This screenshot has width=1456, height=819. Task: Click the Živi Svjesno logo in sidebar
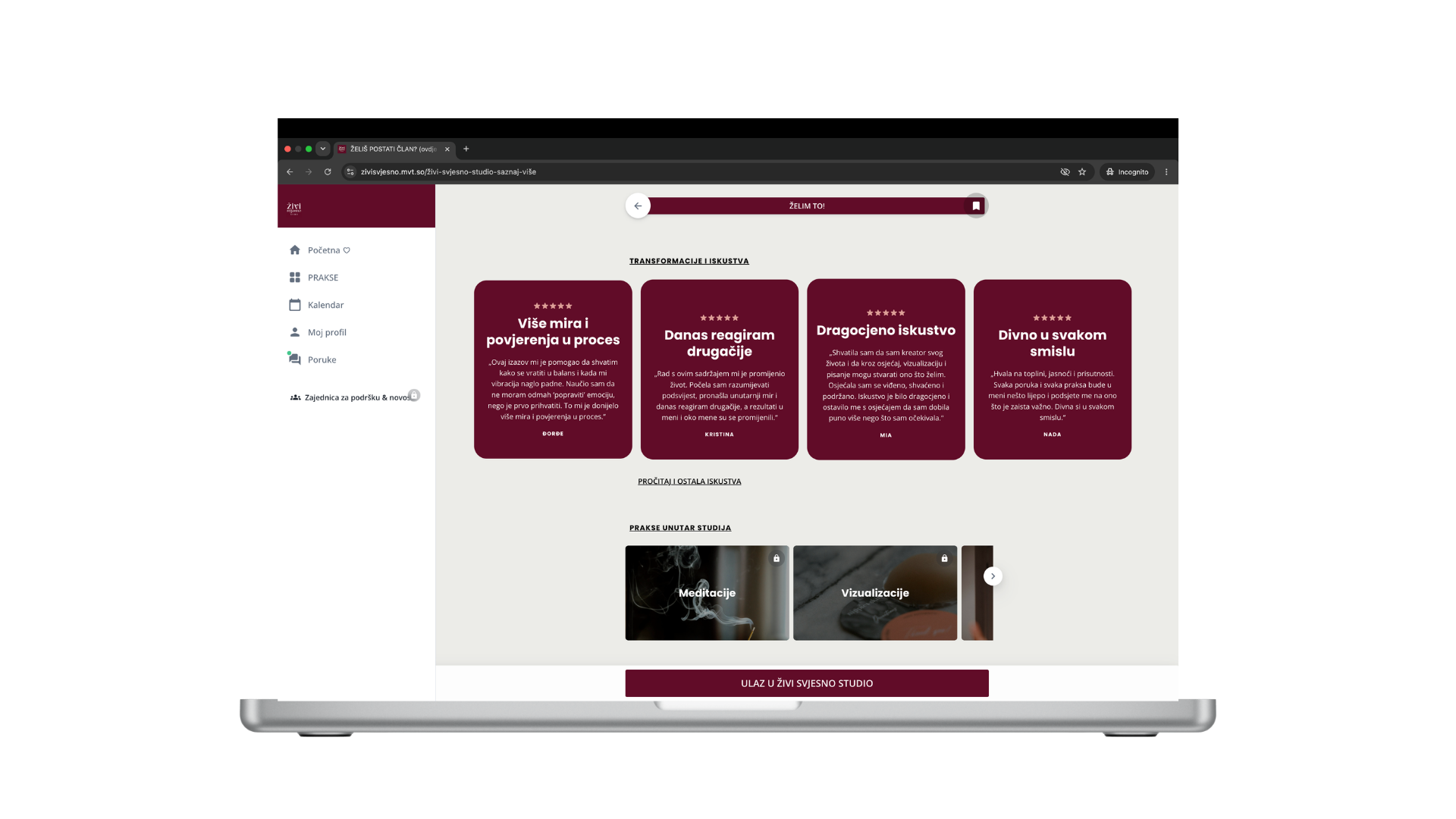click(x=294, y=208)
